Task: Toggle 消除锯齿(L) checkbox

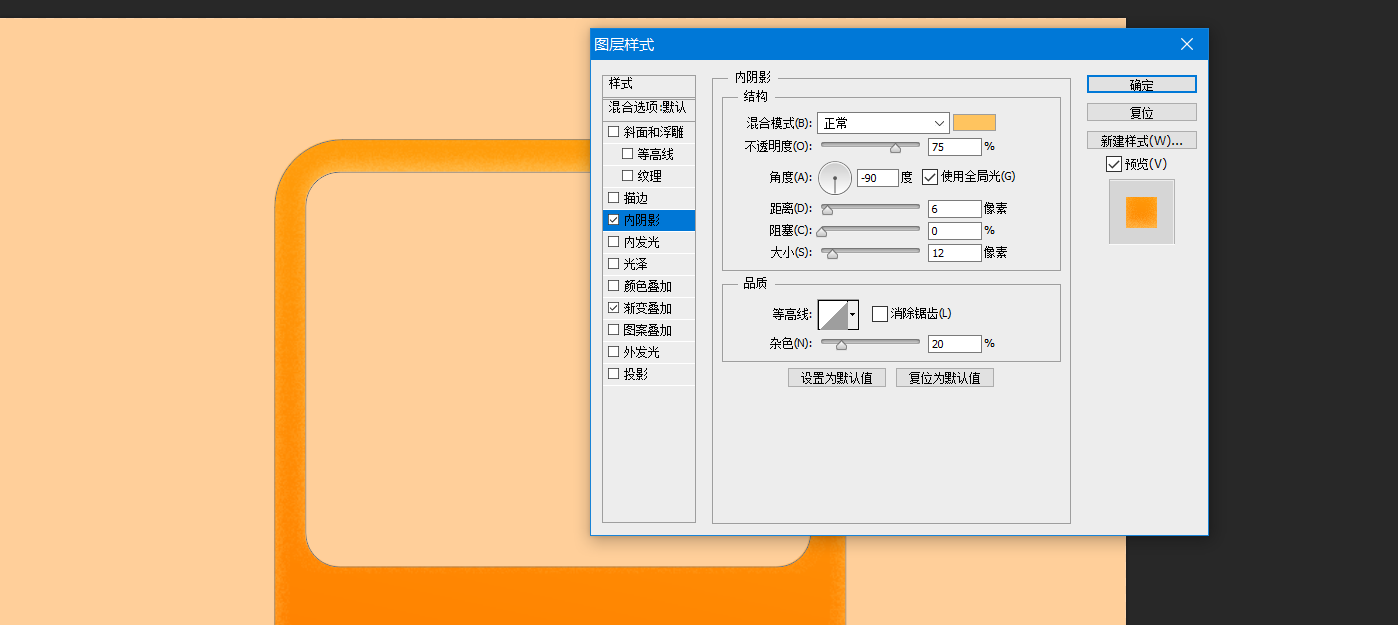Action: 880,314
